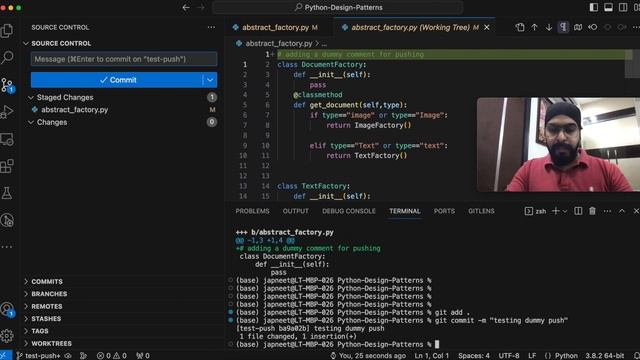Create a new terminal with plus icon

(556, 211)
